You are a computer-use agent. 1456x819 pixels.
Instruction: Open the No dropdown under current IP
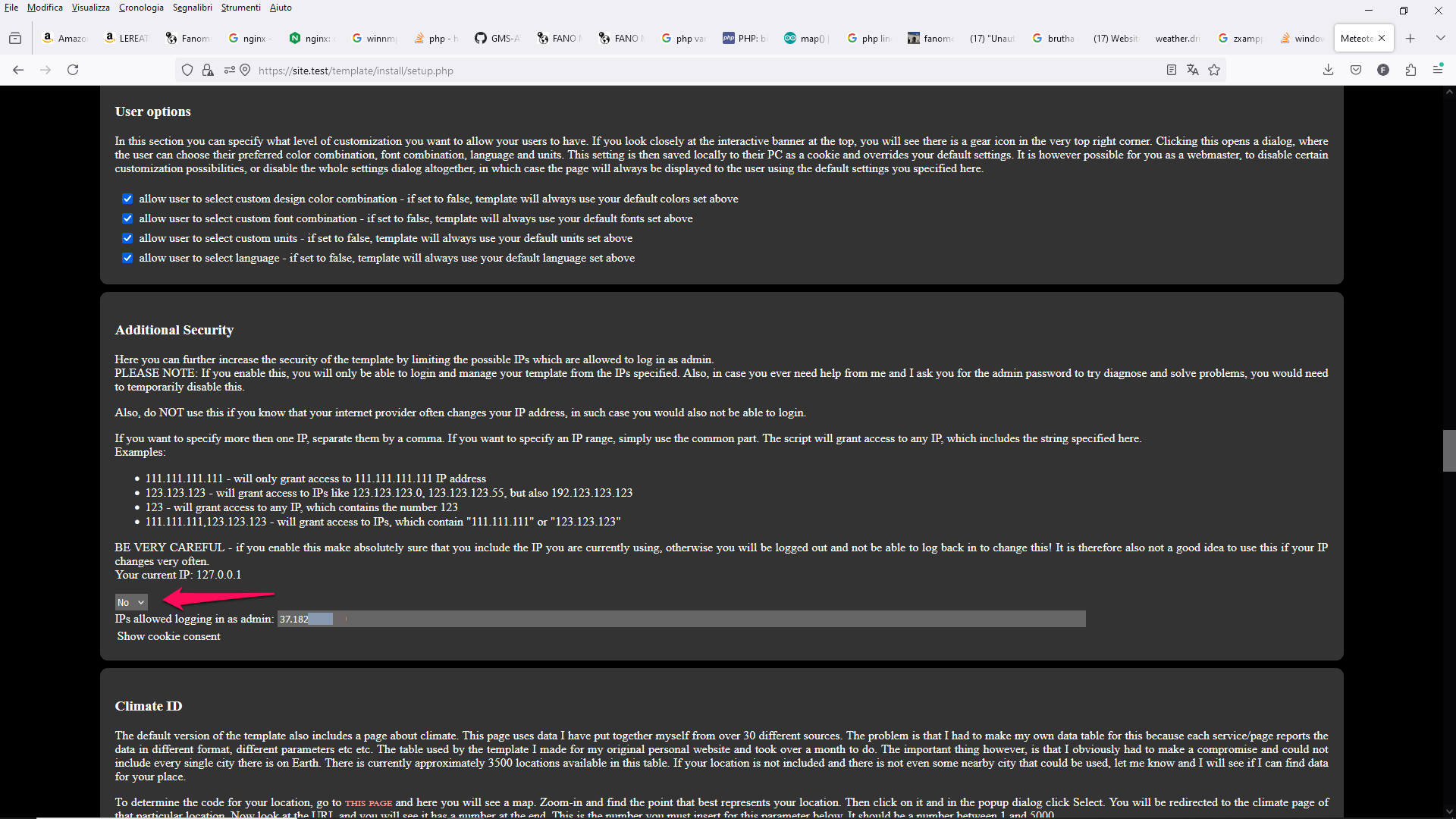[130, 602]
